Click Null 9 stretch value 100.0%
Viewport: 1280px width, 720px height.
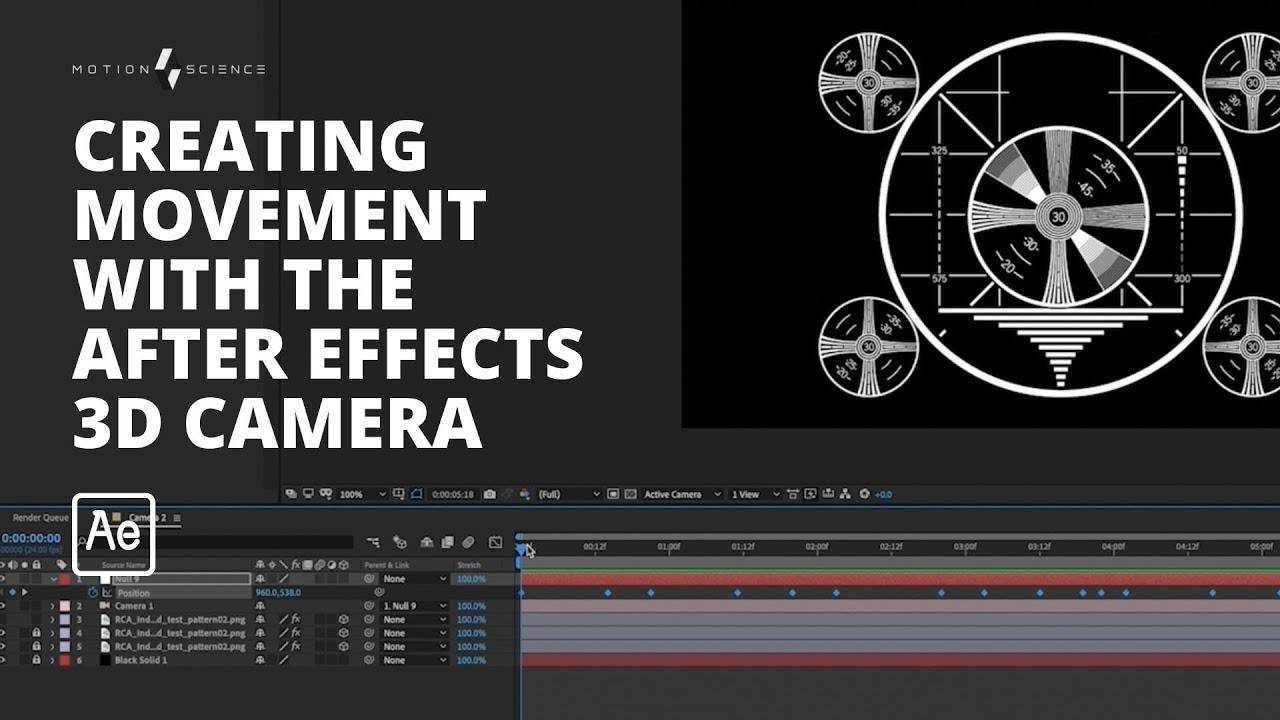(x=471, y=579)
